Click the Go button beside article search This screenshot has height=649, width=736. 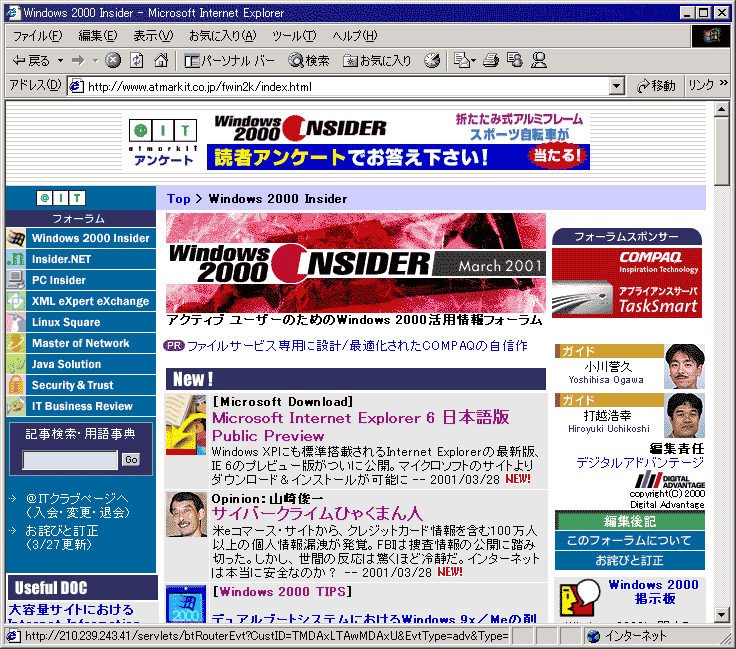pyautogui.click(x=131, y=459)
